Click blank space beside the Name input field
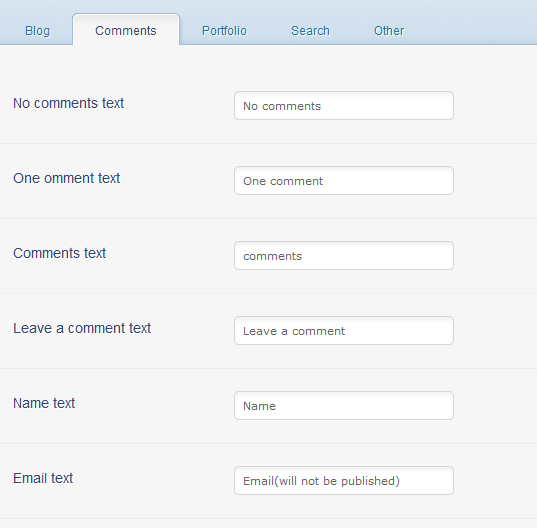 coord(495,406)
